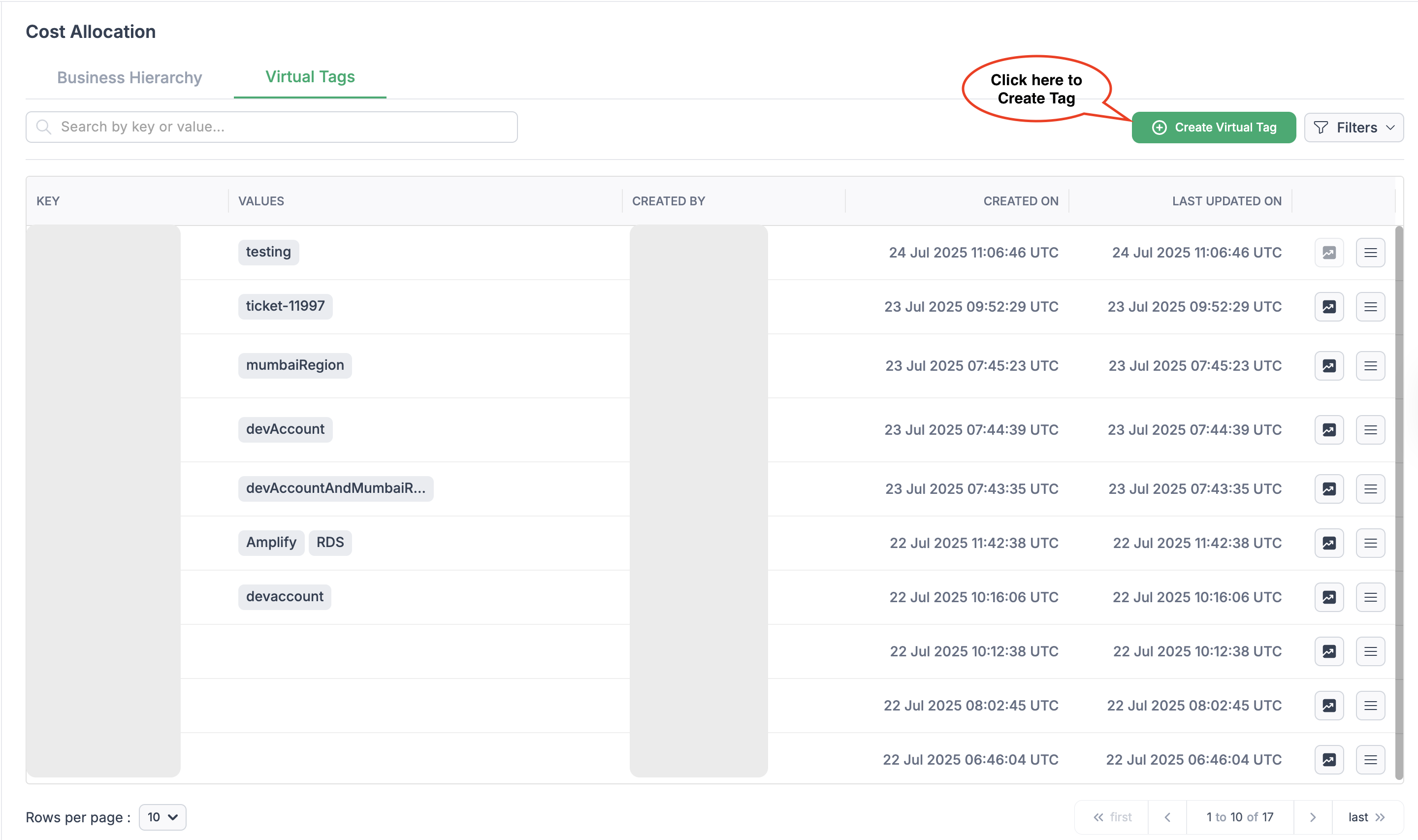Expand the Filters dropdown
The image size is (1418, 840).
click(x=1354, y=128)
